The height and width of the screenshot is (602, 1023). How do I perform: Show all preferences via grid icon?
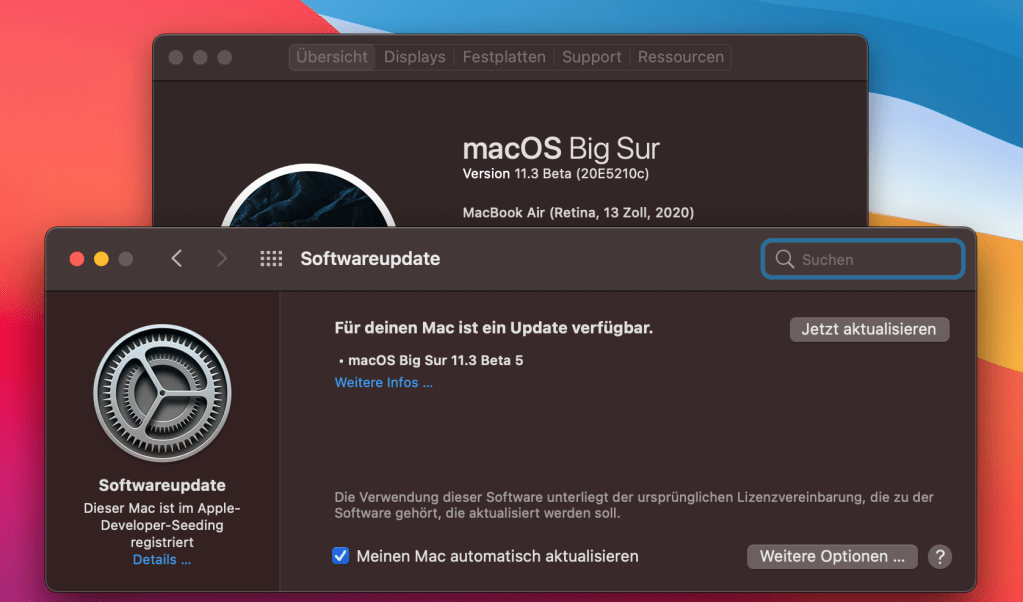271,259
